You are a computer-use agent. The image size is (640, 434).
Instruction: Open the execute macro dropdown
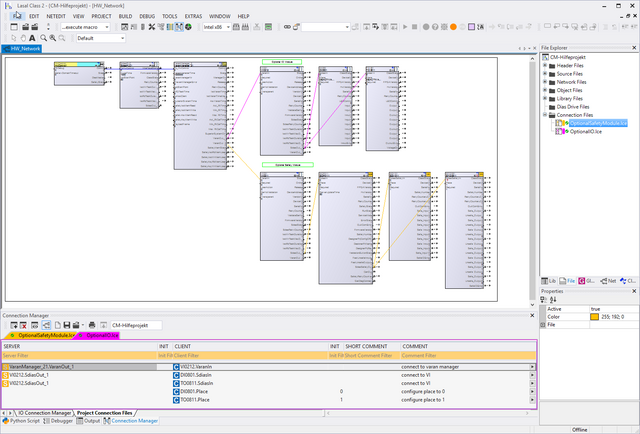pos(86,27)
